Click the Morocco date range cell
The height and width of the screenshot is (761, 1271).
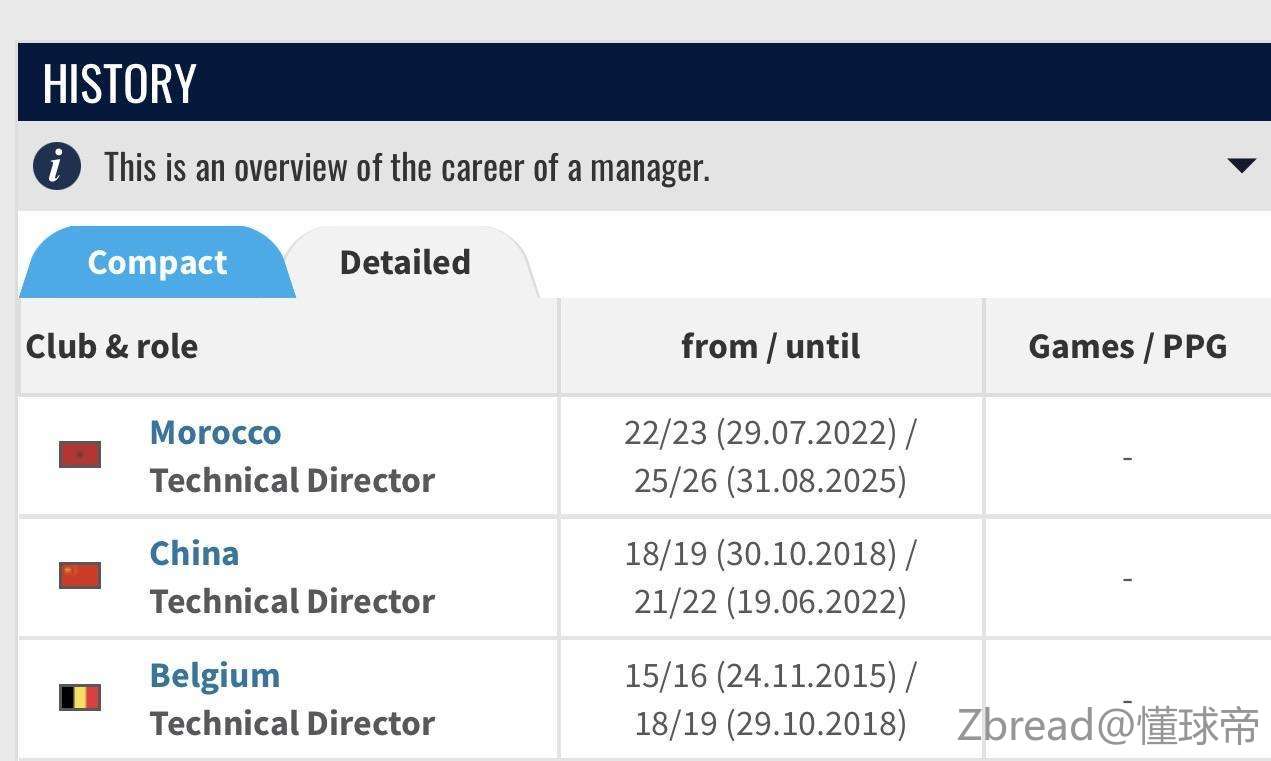click(770, 457)
